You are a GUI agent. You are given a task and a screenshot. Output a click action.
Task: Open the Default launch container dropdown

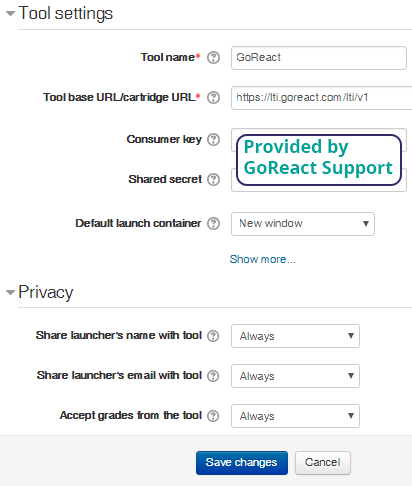point(303,224)
